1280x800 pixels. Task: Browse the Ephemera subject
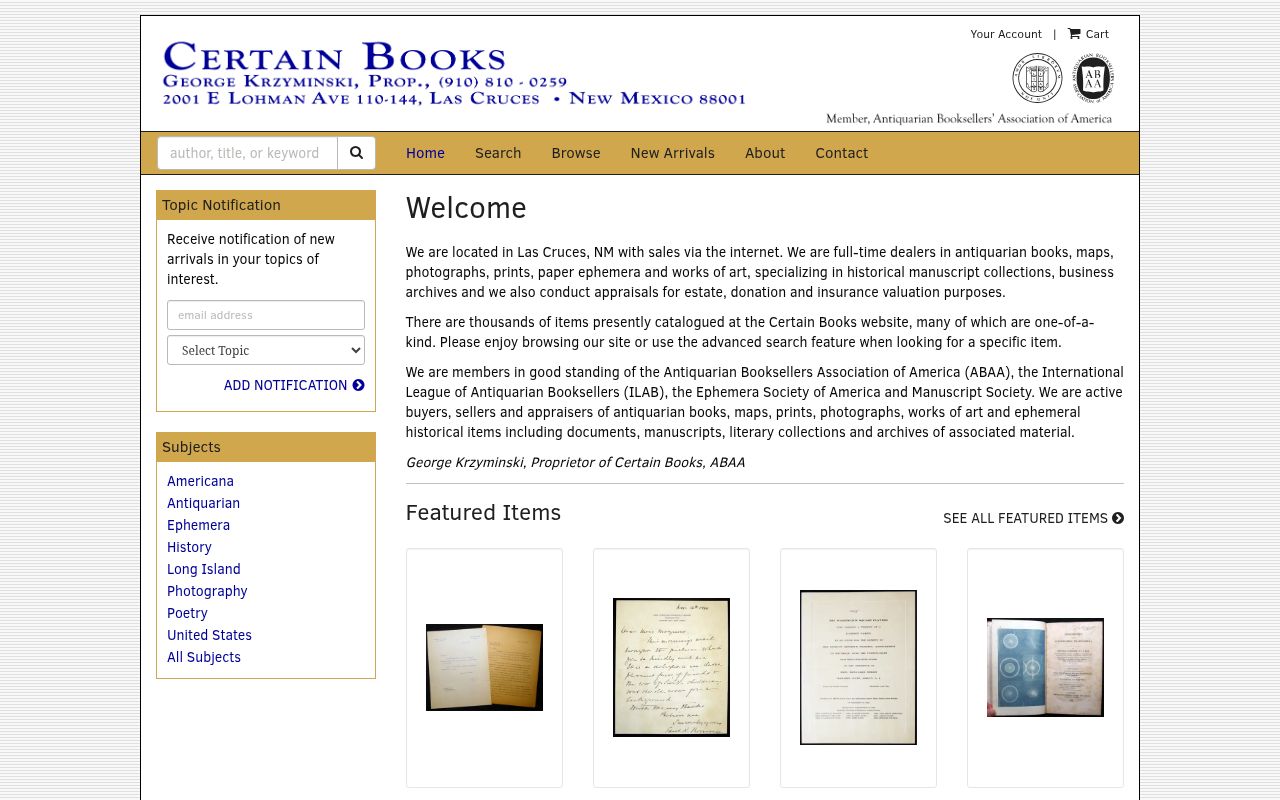pyautogui.click(x=198, y=525)
